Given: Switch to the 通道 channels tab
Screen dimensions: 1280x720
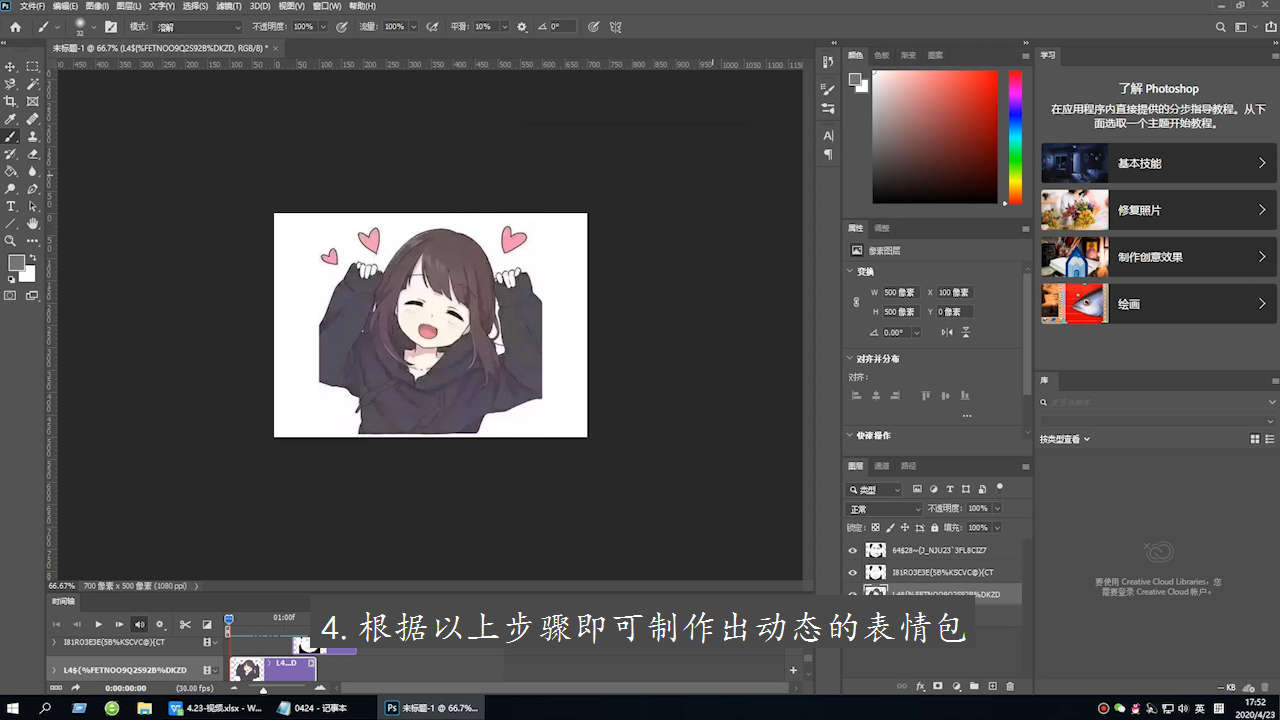Looking at the screenshot, I should pyautogui.click(x=882, y=466).
